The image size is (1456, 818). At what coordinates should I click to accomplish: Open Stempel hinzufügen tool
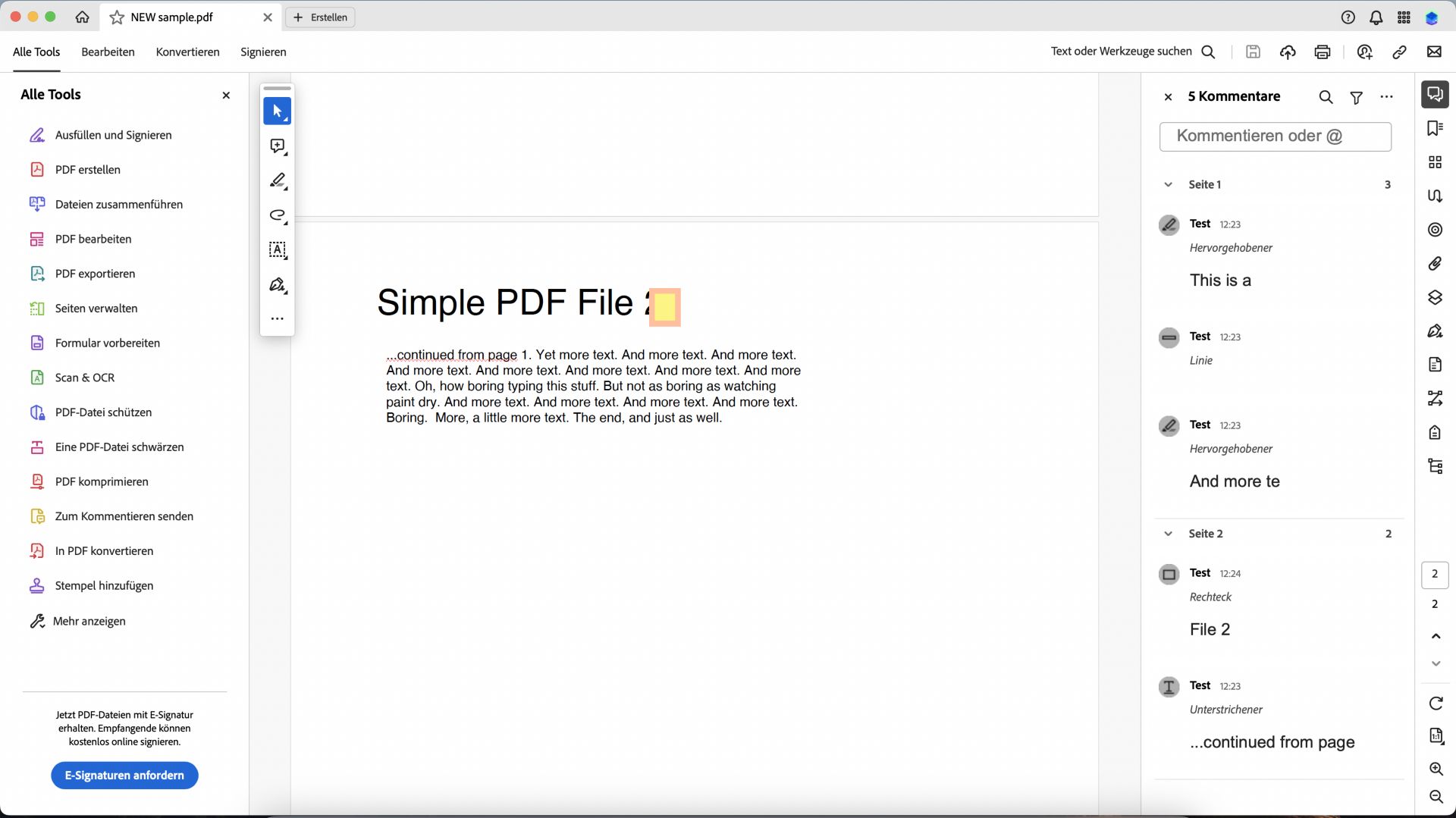point(92,586)
